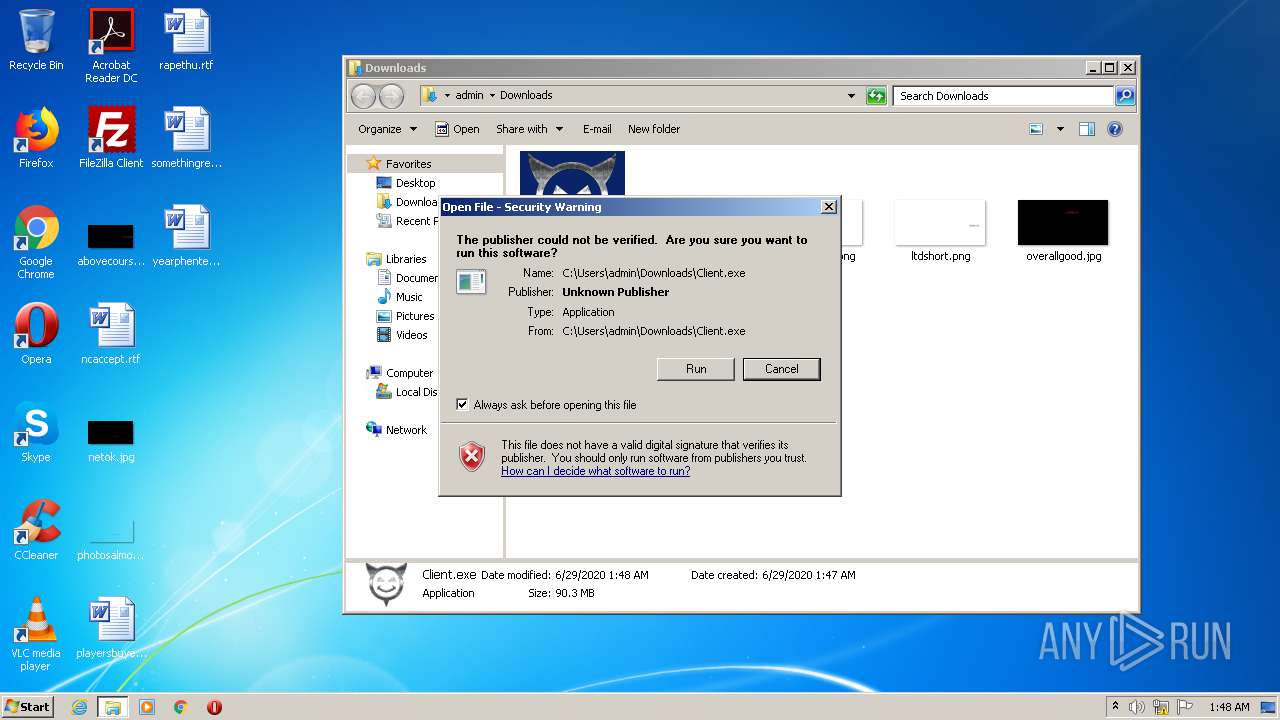
Task: Expand the Organize menu dropdown
Action: click(x=387, y=129)
